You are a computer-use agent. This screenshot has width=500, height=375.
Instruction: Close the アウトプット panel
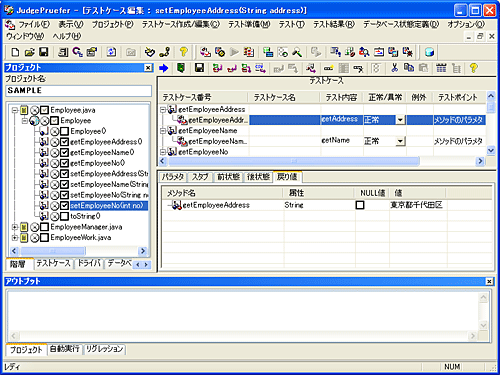[489, 282]
